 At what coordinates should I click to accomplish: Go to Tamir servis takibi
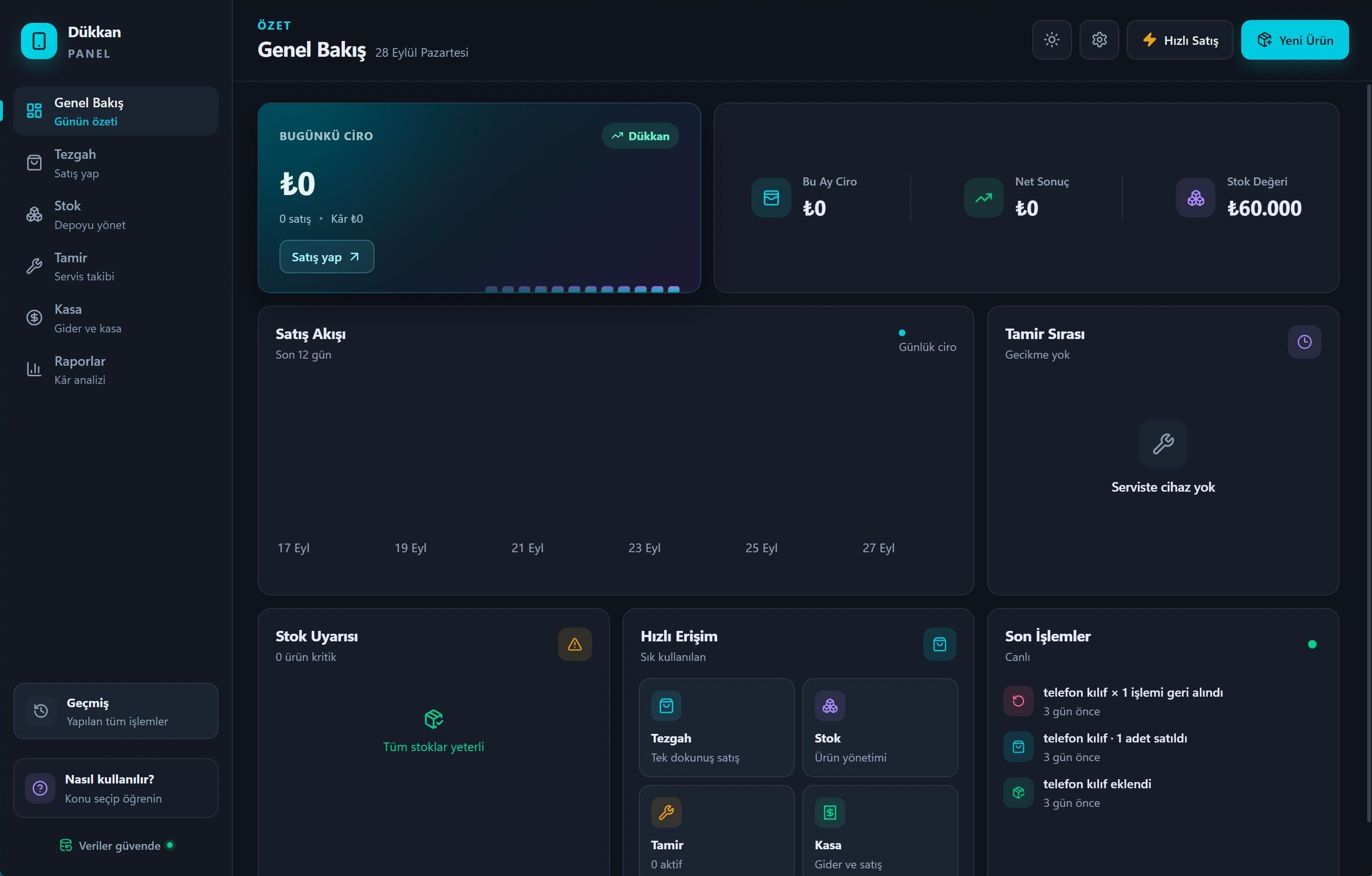[x=115, y=267]
